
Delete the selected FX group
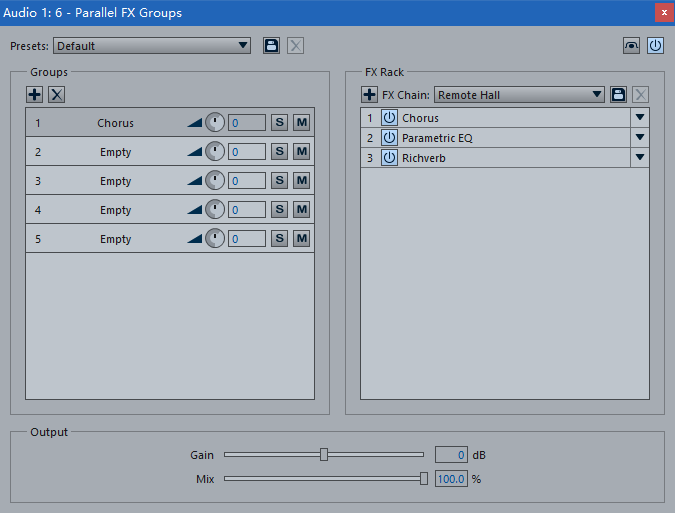point(57,95)
